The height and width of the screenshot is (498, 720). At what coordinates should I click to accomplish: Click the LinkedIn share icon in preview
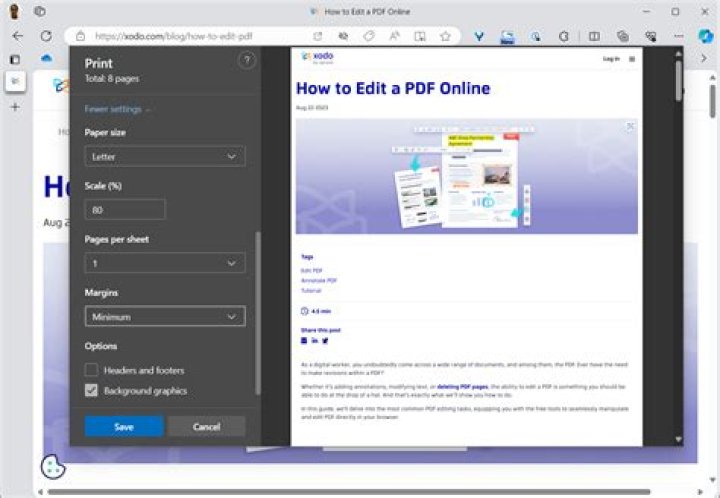point(315,341)
